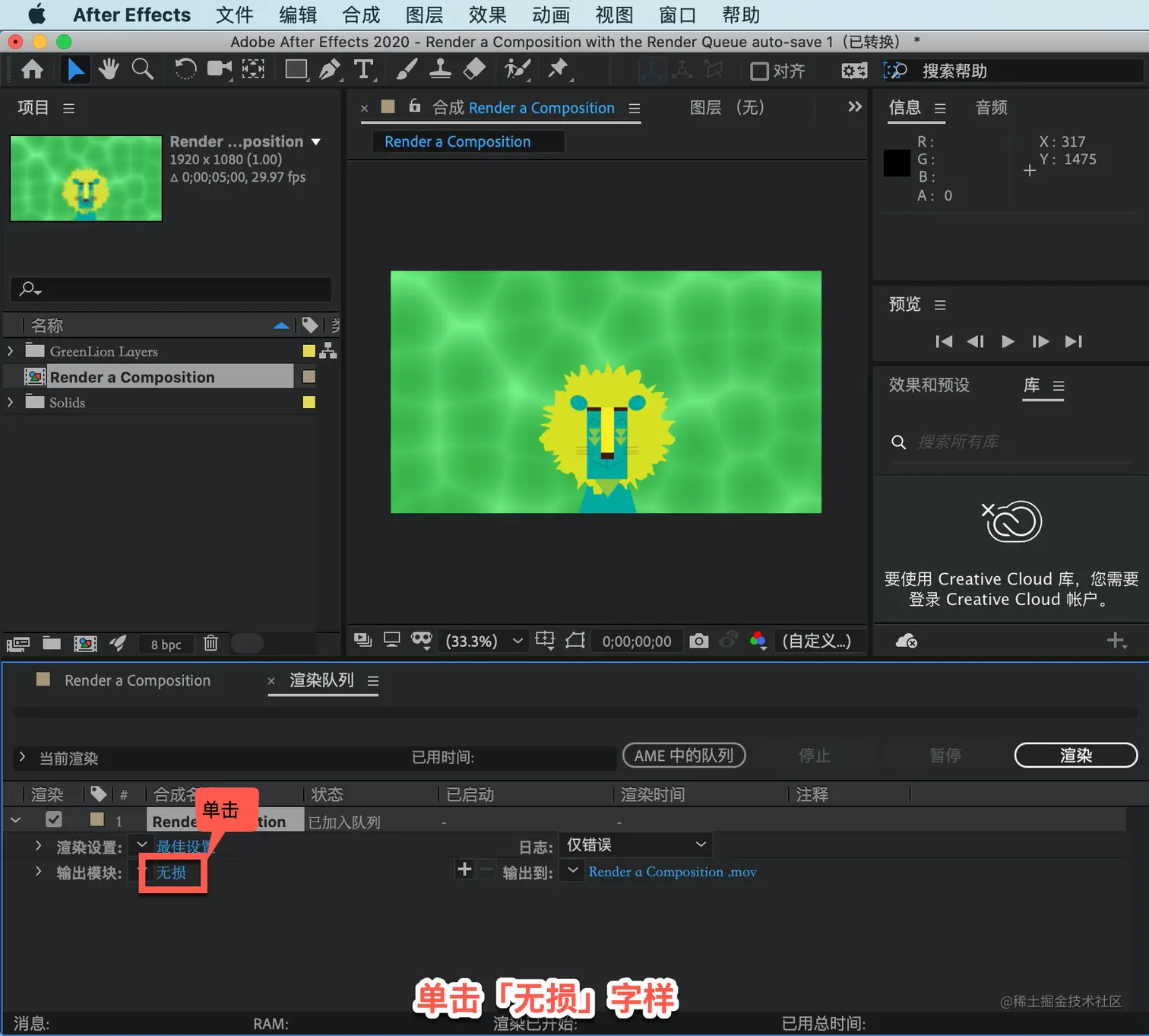Click the 无损 output module link

tap(171, 872)
